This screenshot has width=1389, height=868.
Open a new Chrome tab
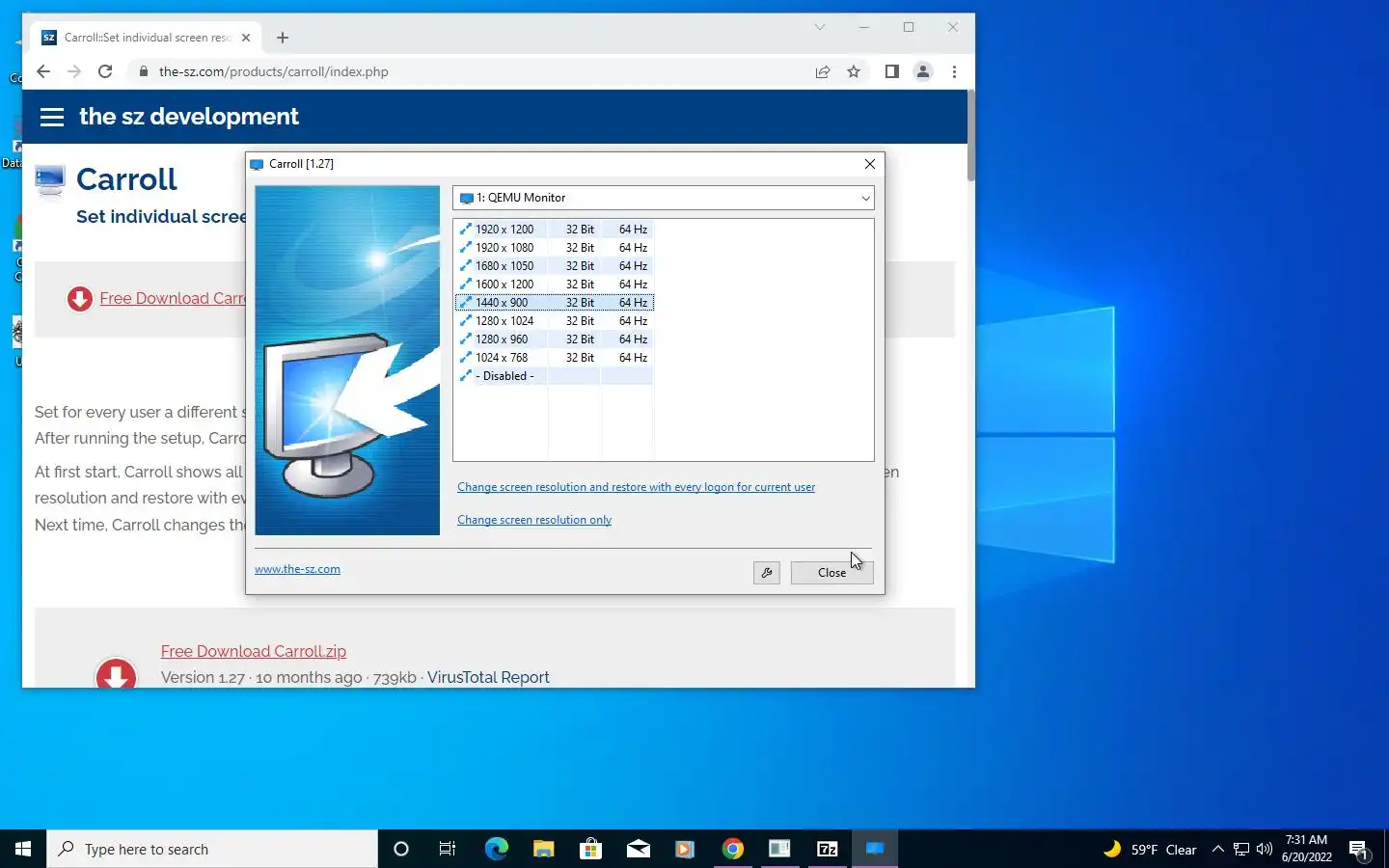[283, 38]
